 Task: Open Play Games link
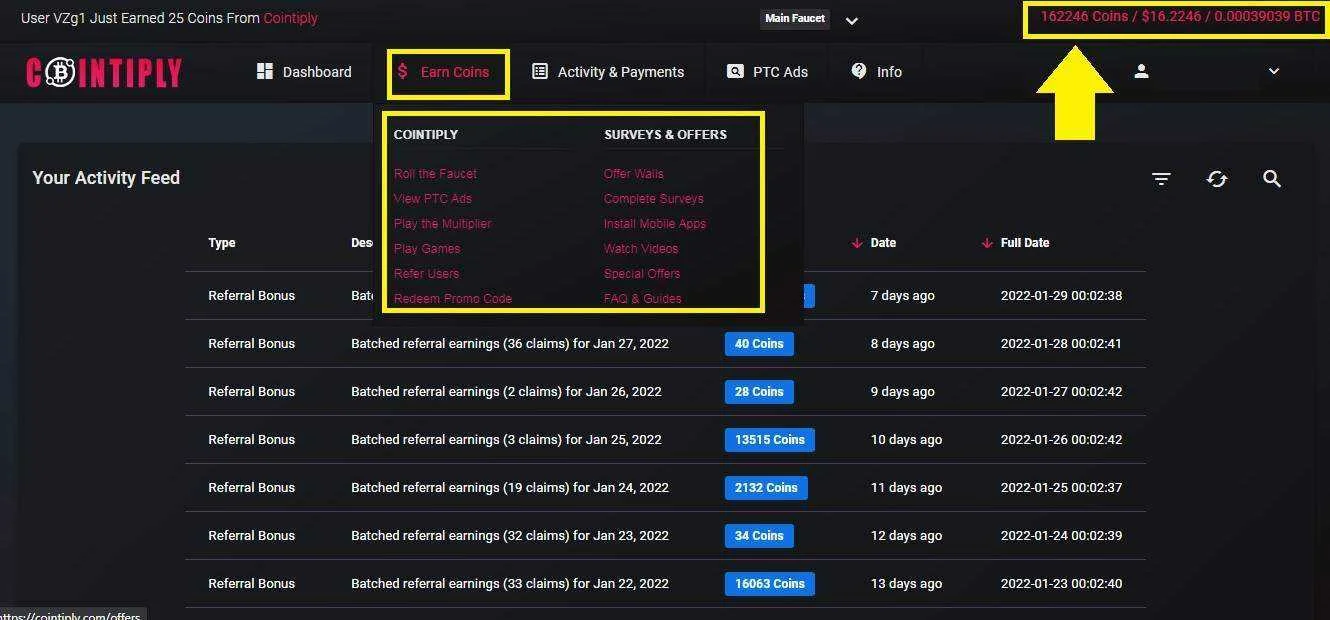coord(427,249)
